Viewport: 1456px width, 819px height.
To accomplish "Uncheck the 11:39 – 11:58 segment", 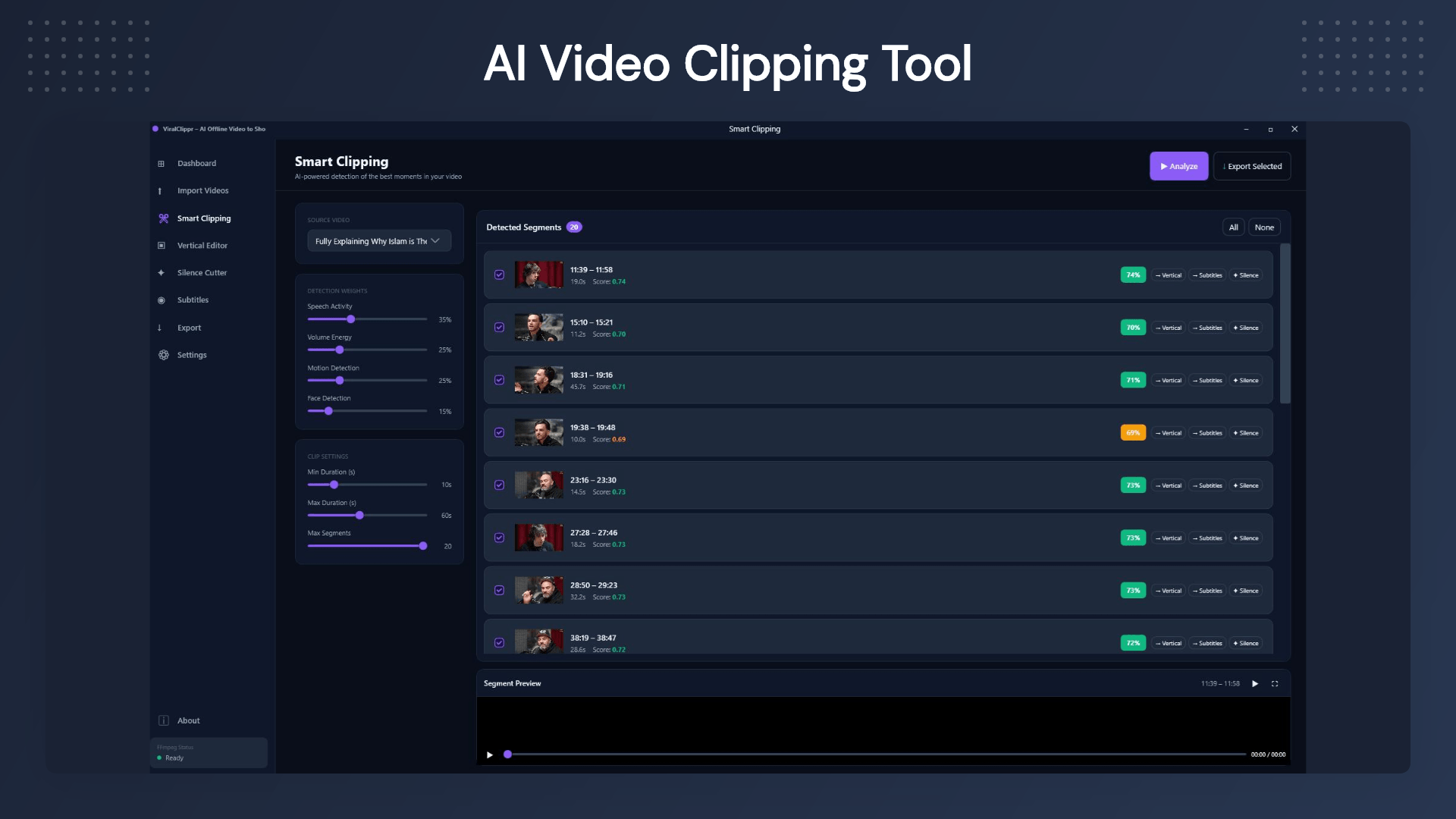I will pyautogui.click(x=499, y=275).
